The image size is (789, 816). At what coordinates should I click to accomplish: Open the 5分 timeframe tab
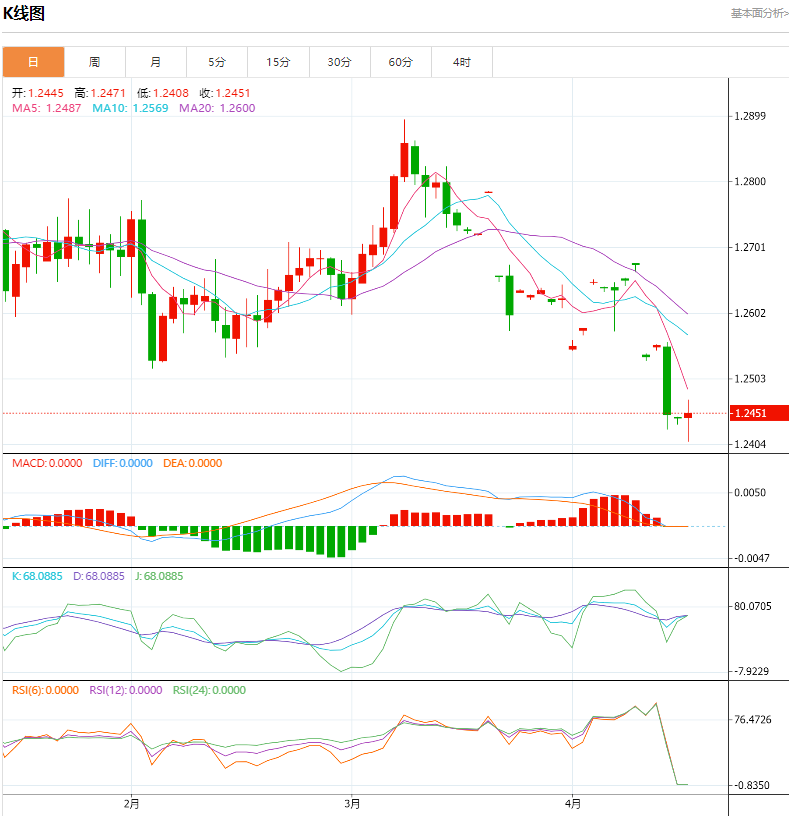click(x=217, y=62)
